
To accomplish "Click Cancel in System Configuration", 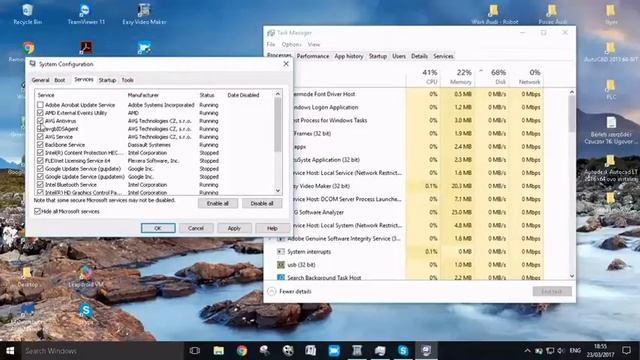I will [x=196, y=228].
